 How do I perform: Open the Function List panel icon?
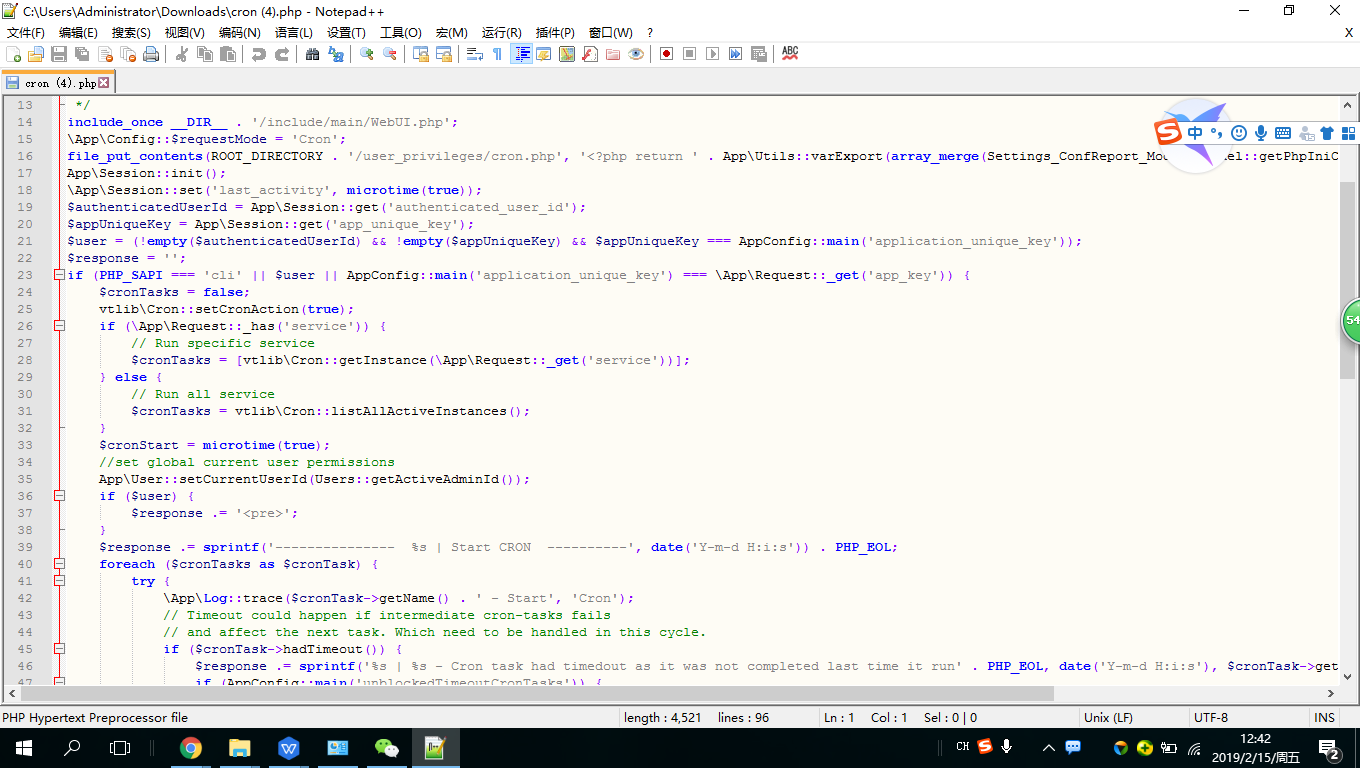(x=590, y=54)
